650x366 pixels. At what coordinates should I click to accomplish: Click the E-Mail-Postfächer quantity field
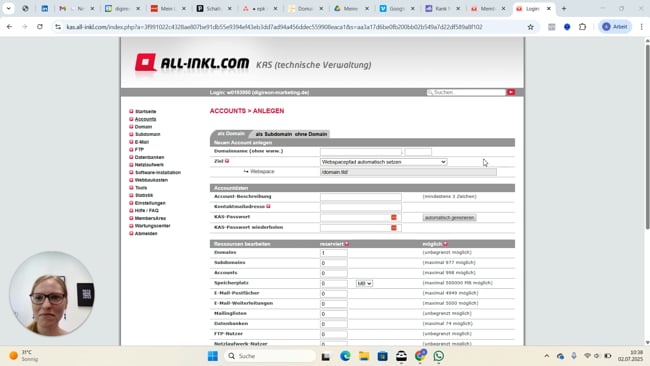[334, 293]
